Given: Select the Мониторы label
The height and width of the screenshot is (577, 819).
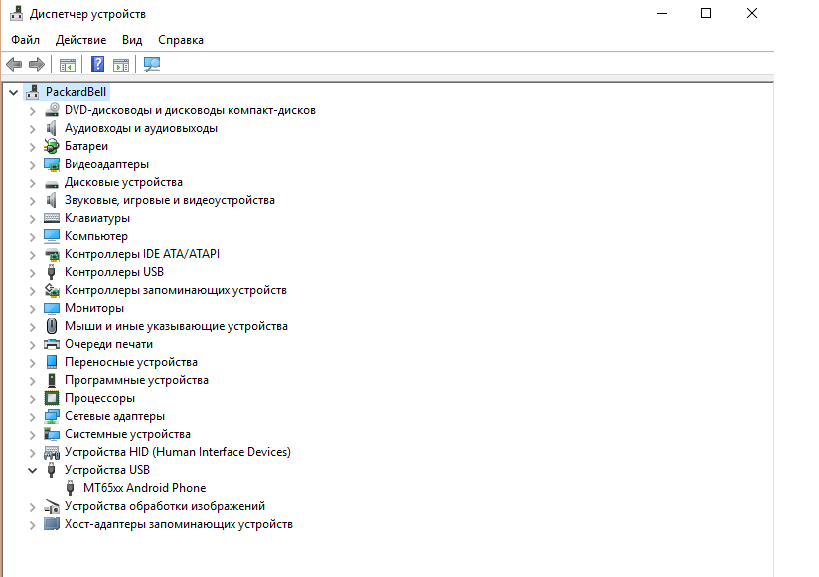Looking at the screenshot, I should (x=94, y=308).
